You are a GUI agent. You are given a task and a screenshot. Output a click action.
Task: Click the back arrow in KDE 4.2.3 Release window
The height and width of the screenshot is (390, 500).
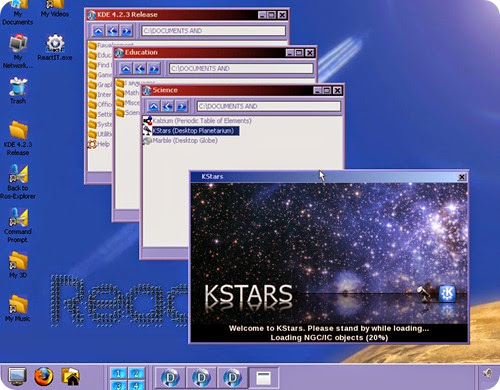tap(112, 31)
